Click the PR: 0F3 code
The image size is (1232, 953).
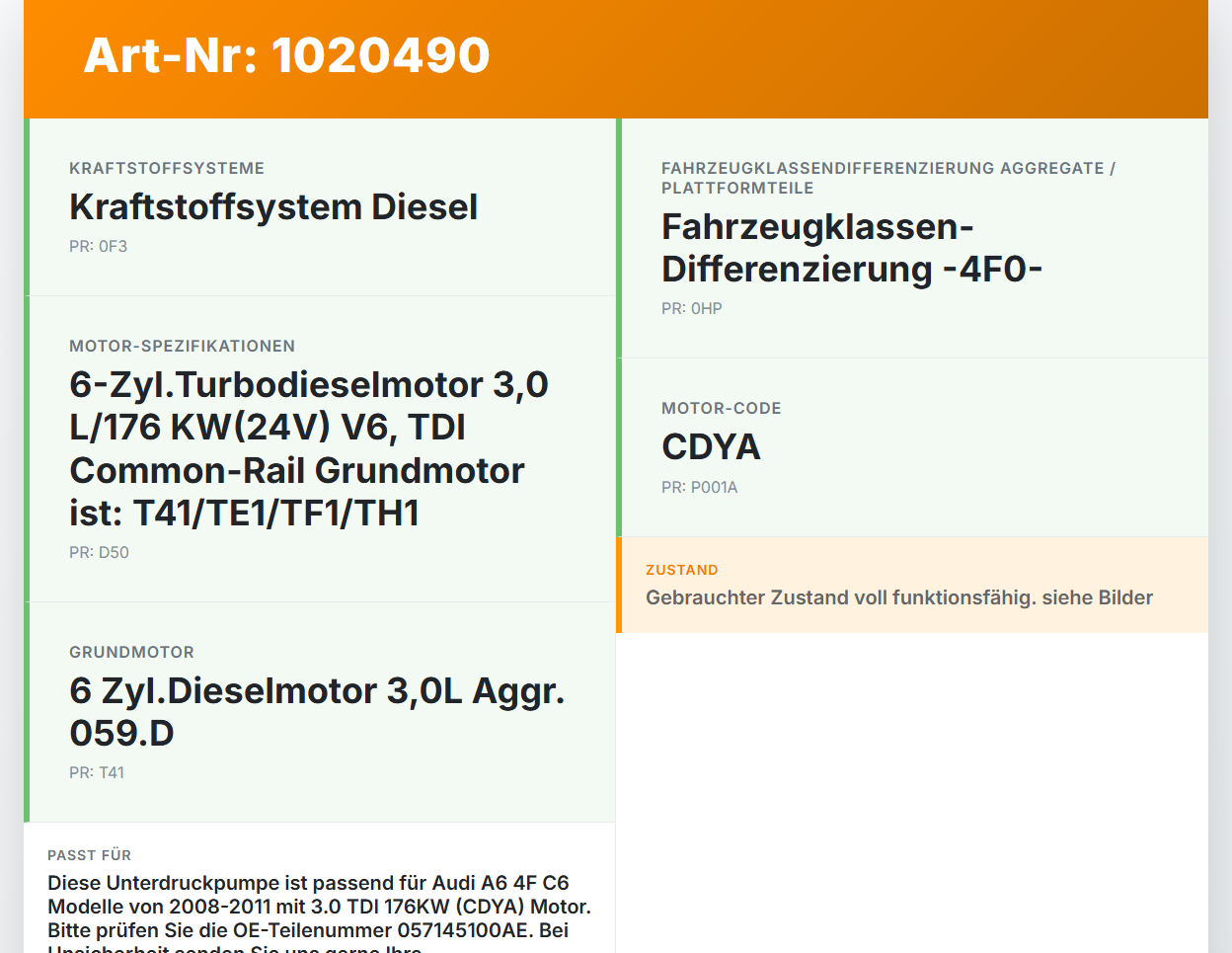click(x=98, y=247)
